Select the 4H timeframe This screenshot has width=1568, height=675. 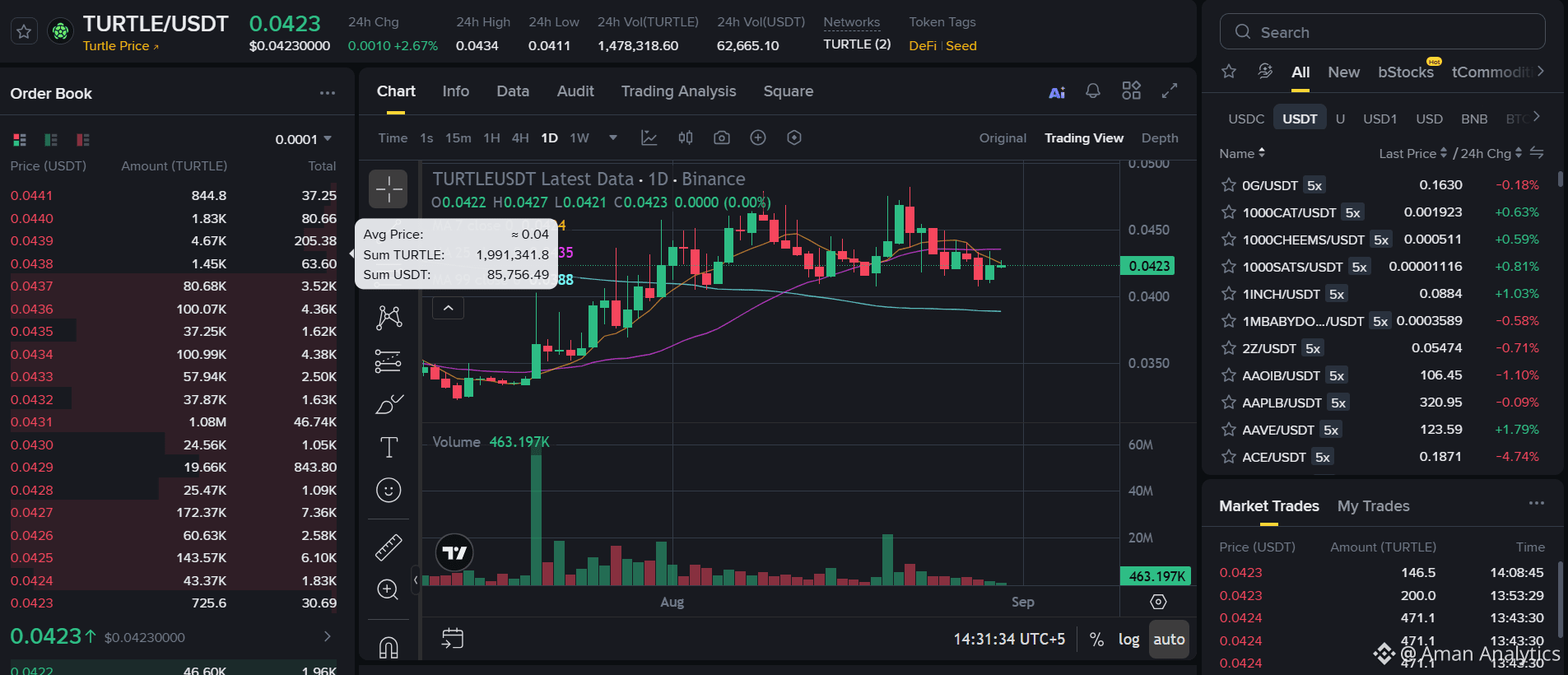(x=520, y=138)
